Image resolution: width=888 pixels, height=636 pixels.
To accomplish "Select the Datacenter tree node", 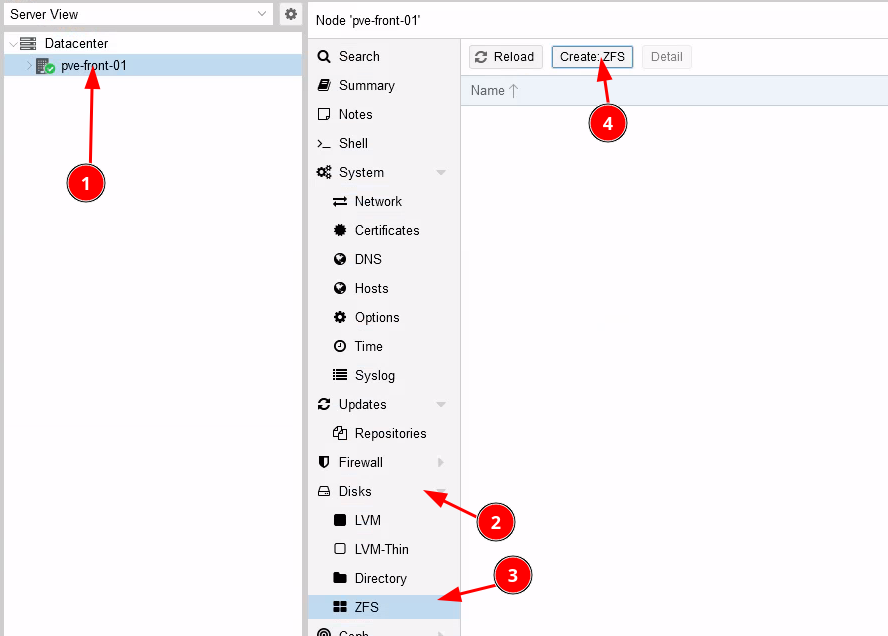I will click(x=76, y=43).
